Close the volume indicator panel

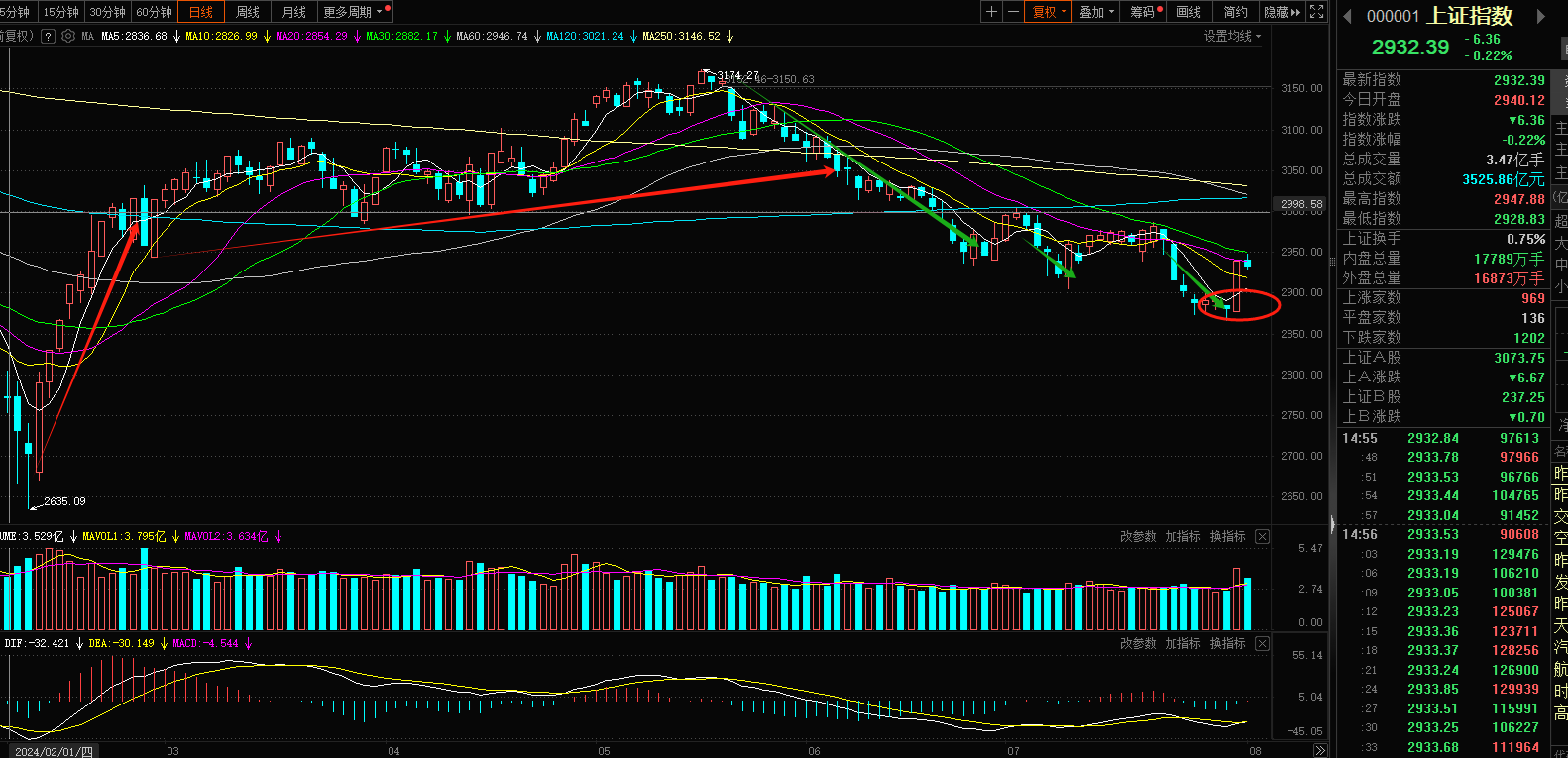coord(1262,536)
